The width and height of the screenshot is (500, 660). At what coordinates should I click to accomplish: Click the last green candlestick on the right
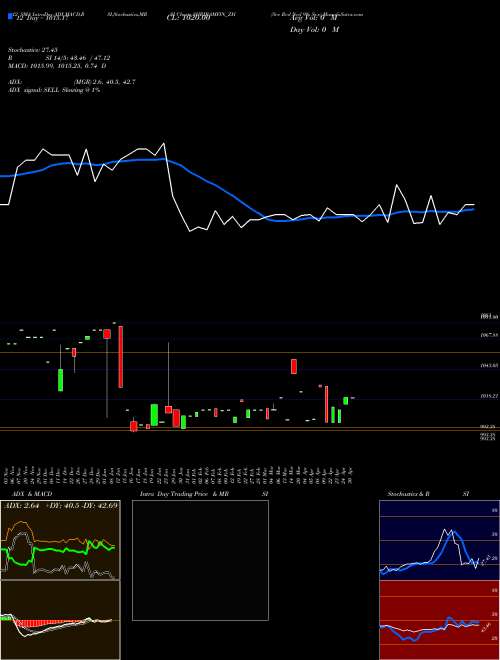click(346, 401)
